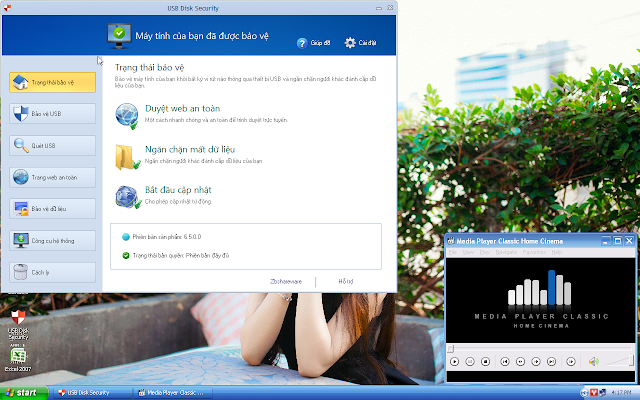Open the View menu in Media Player Classic
640x400 pixels.
(468, 252)
